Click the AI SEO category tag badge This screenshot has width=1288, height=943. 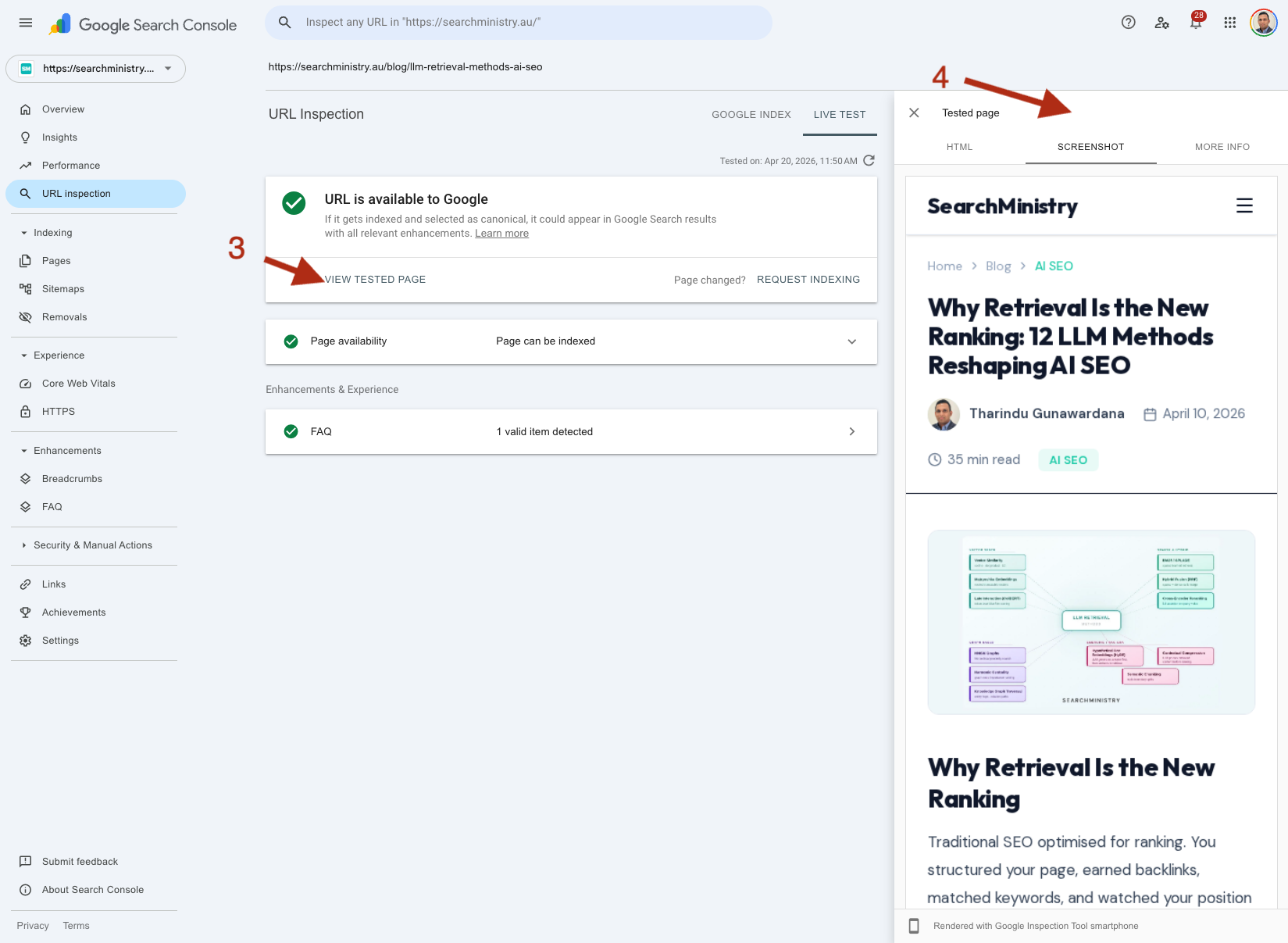pyautogui.click(x=1068, y=460)
